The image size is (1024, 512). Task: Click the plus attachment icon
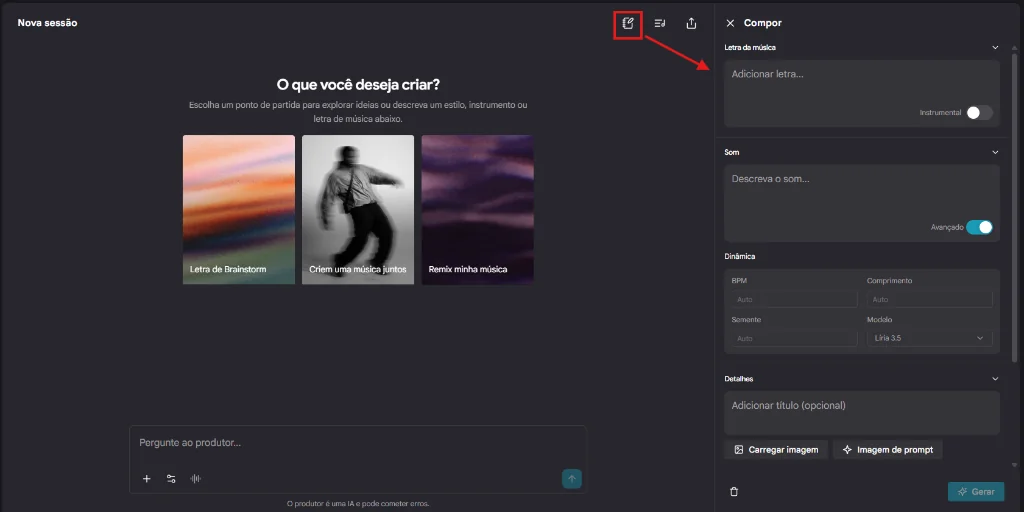146,479
